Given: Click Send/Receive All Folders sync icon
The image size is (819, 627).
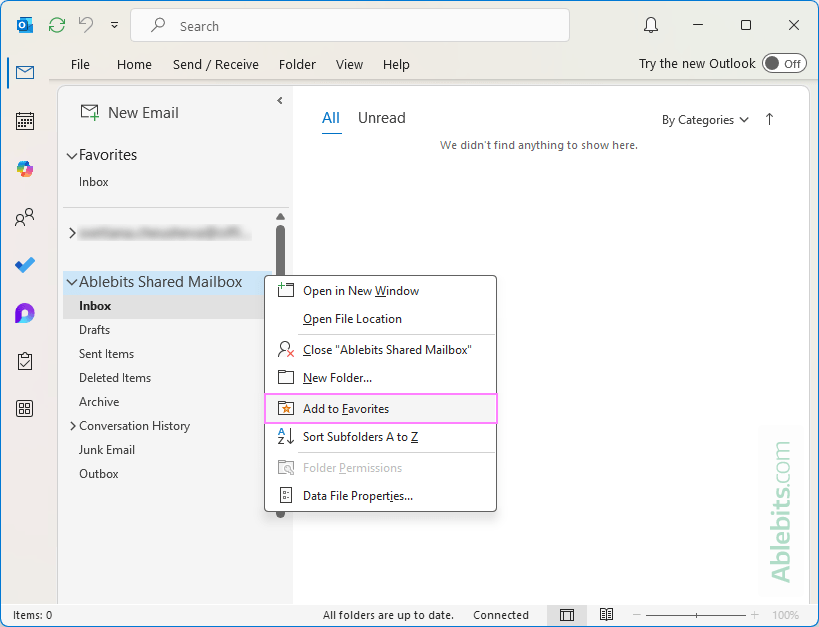Looking at the screenshot, I should point(57,25).
